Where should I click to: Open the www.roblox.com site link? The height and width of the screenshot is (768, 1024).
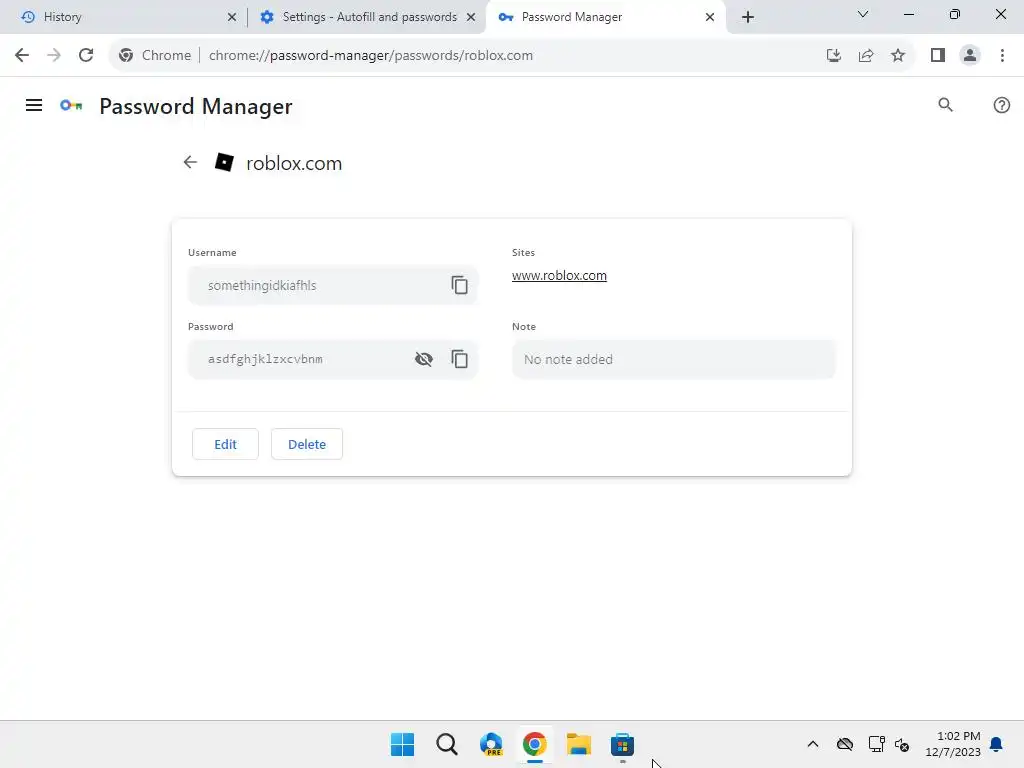coord(559,276)
